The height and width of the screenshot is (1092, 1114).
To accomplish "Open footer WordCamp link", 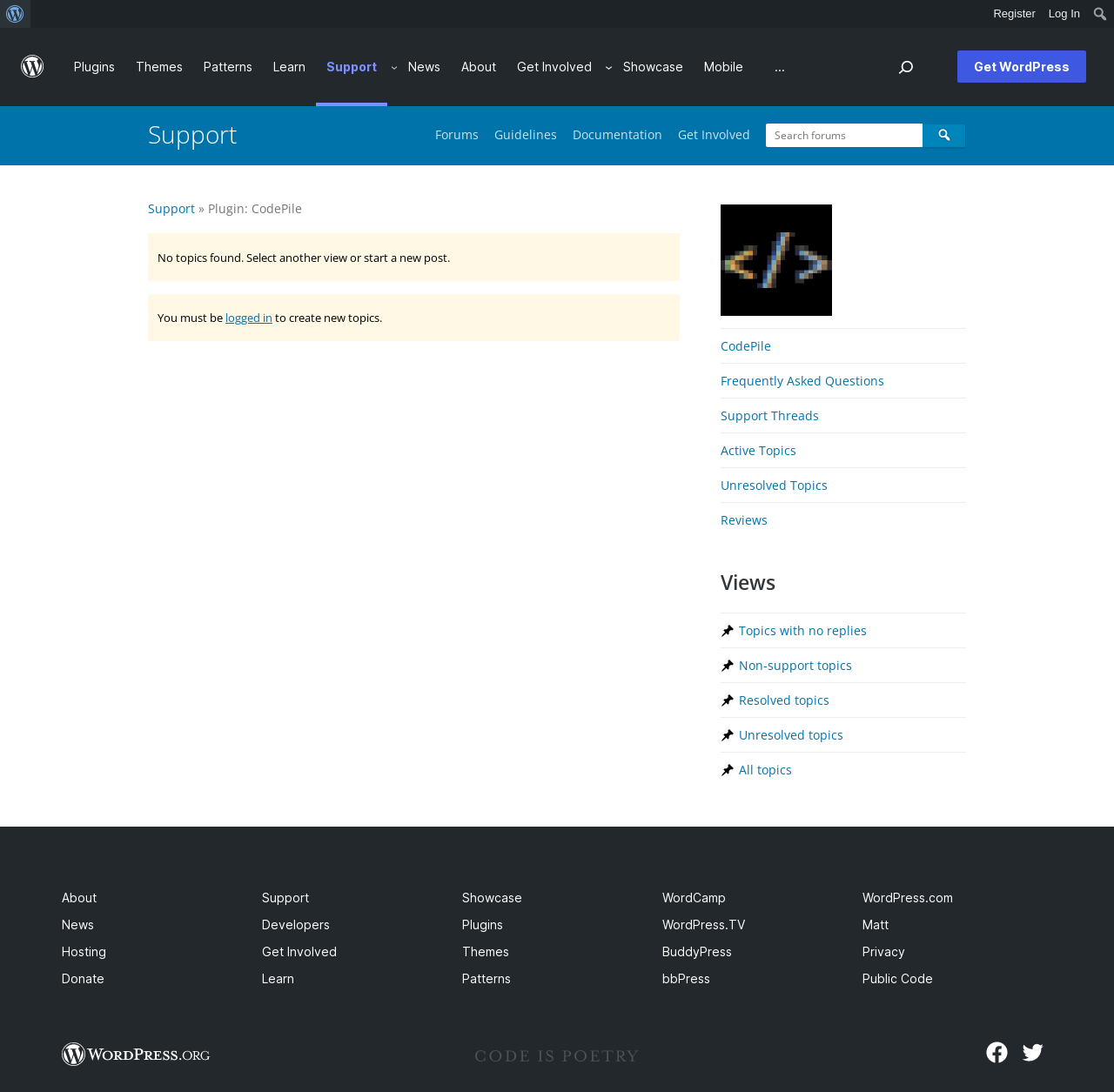I will (x=694, y=898).
